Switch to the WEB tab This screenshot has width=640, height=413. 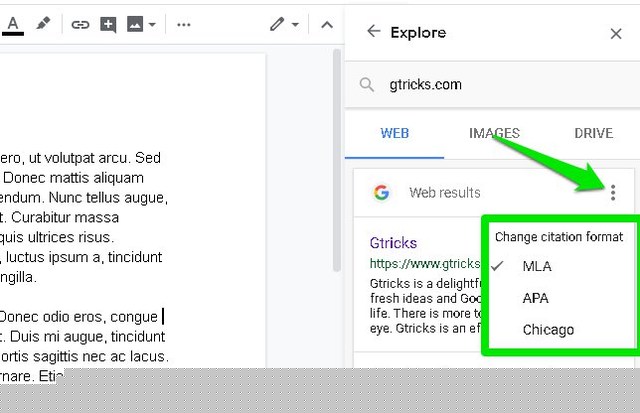tap(394, 133)
